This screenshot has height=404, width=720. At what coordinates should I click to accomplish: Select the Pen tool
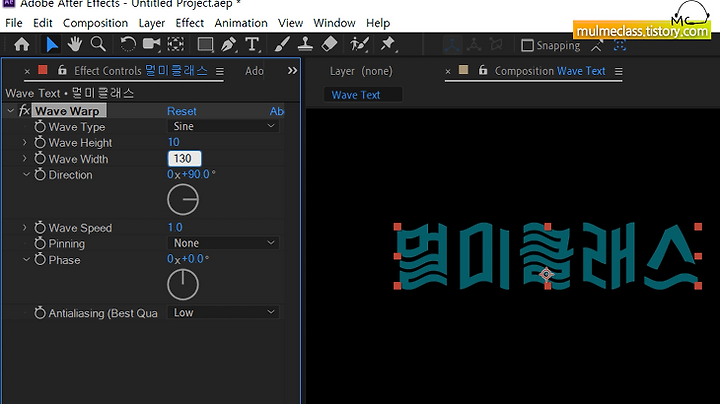coord(228,45)
